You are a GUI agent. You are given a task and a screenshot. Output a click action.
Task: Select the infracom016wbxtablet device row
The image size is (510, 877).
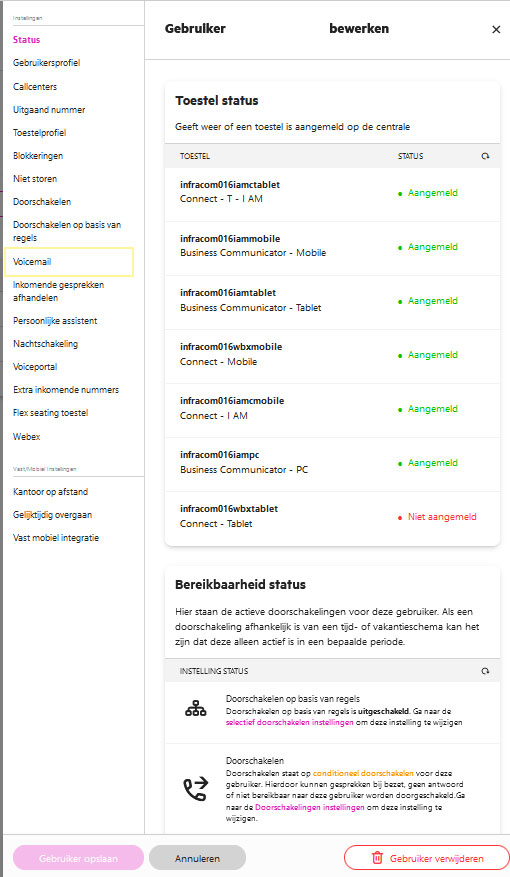332,516
